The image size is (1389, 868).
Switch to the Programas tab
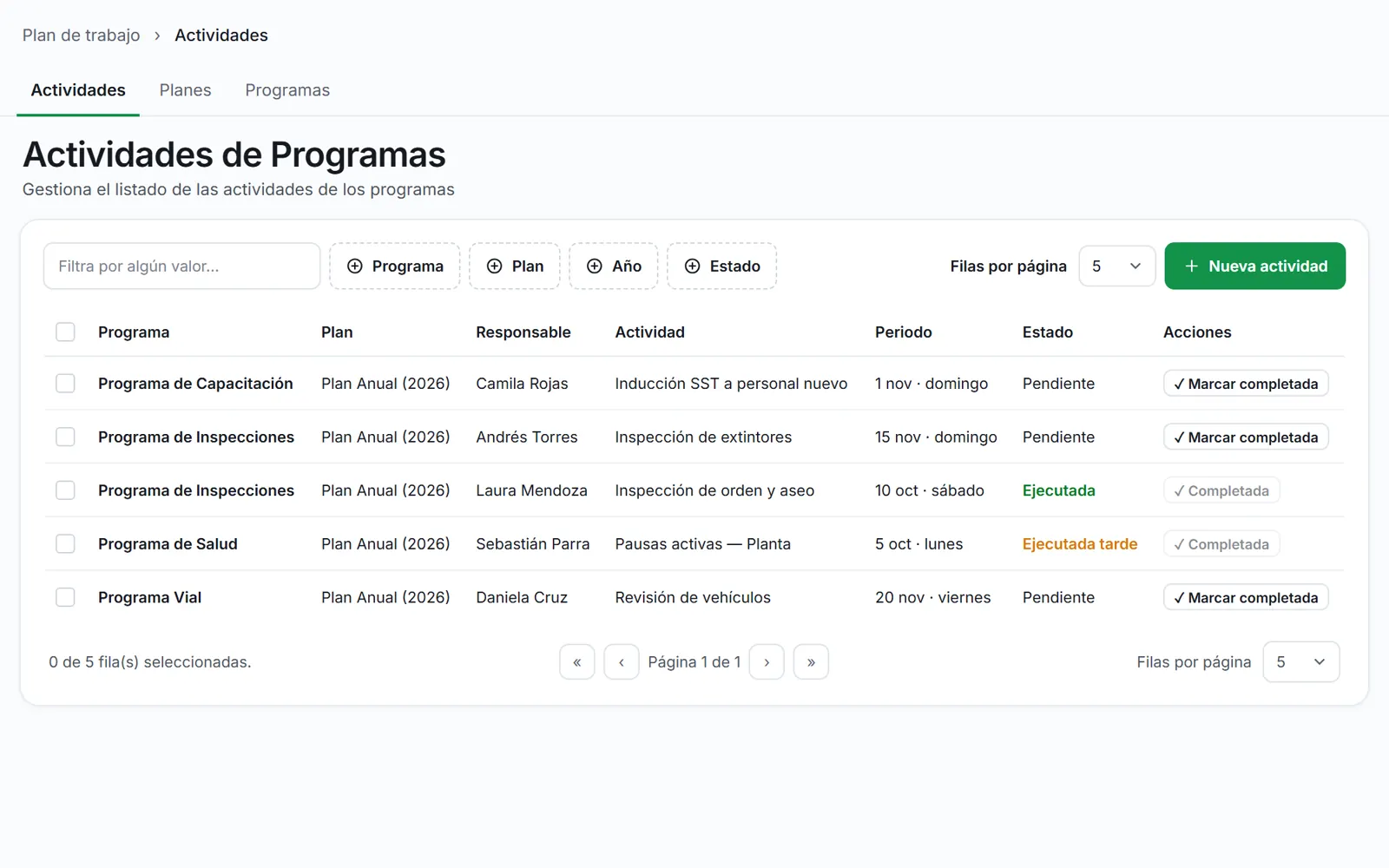pyautogui.click(x=287, y=90)
